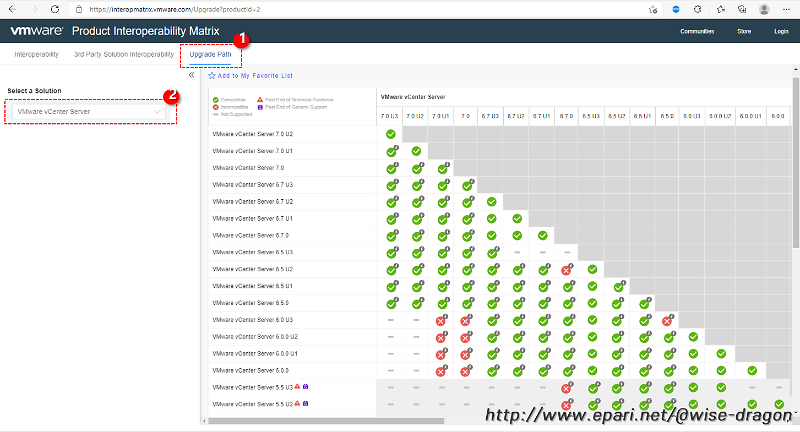Click the 7.0 U3 column header

tap(389, 116)
